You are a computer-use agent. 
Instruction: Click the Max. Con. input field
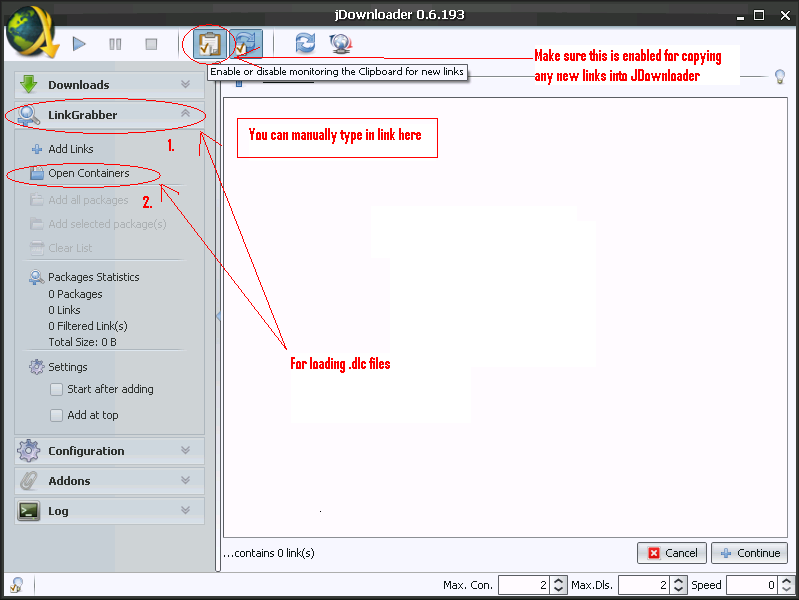click(524, 585)
